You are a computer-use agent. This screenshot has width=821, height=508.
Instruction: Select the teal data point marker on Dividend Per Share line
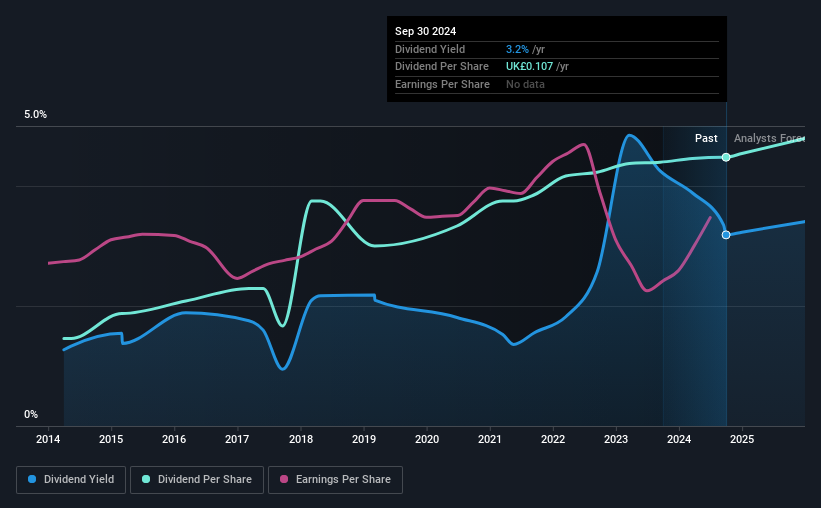point(726,157)
